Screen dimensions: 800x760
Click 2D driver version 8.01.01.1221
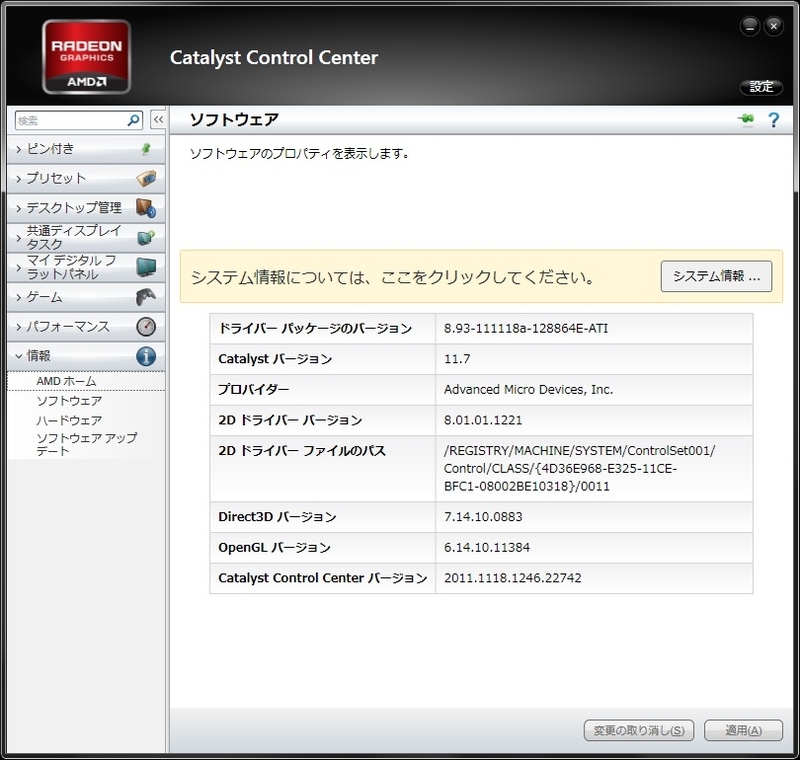483,420
